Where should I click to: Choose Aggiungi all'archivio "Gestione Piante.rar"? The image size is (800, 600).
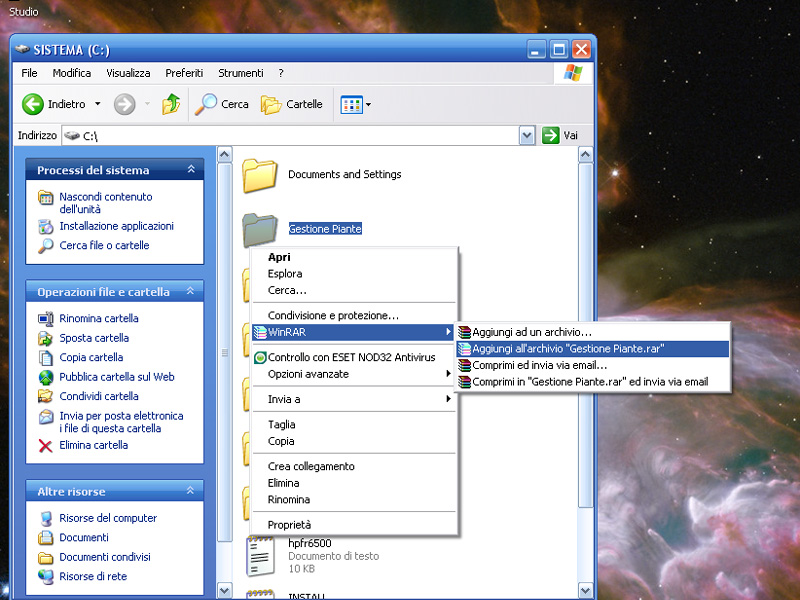click(x=592, y=349)
